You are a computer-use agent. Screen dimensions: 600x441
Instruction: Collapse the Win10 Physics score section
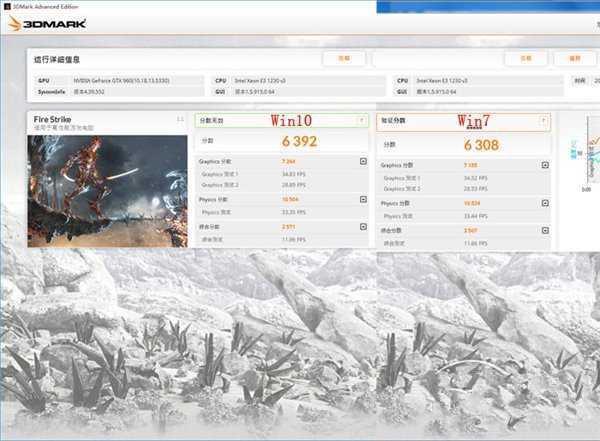(x=363, y=199)
